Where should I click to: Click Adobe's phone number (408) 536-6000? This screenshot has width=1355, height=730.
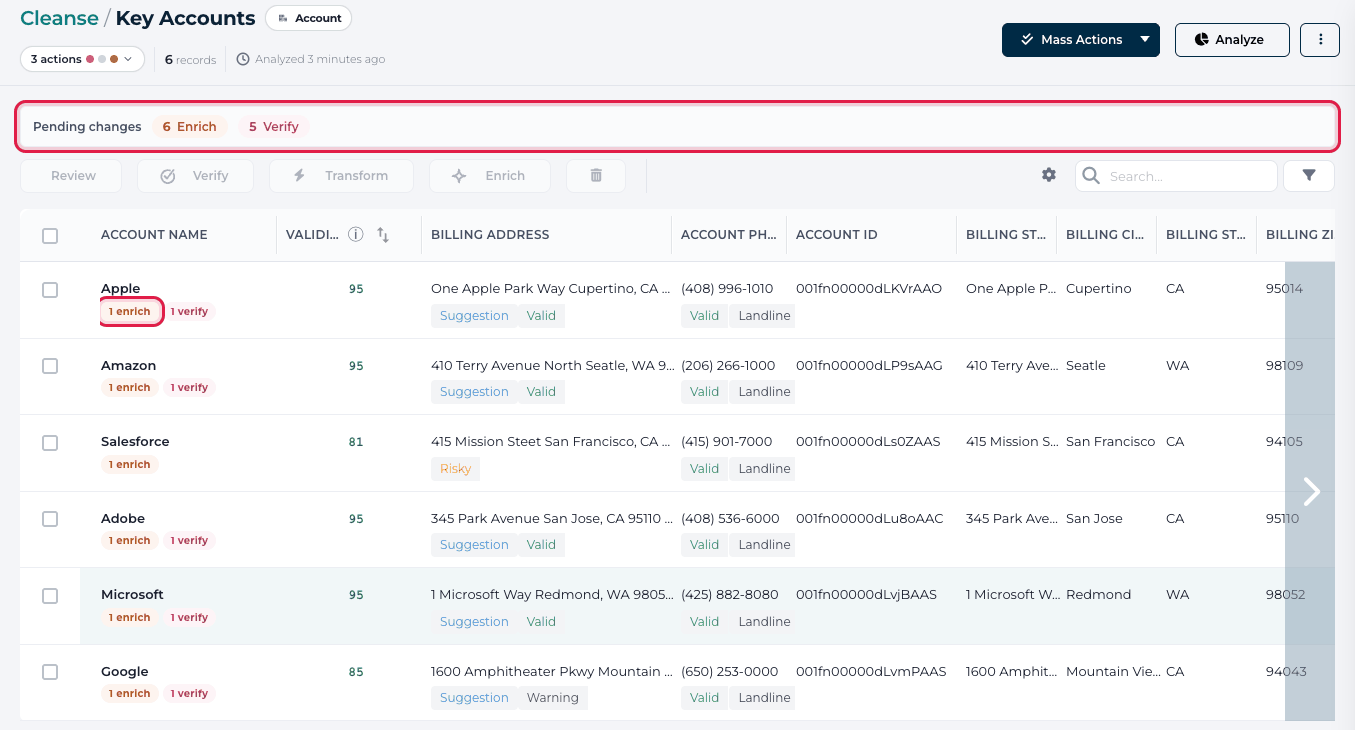[x=730, y=518]
